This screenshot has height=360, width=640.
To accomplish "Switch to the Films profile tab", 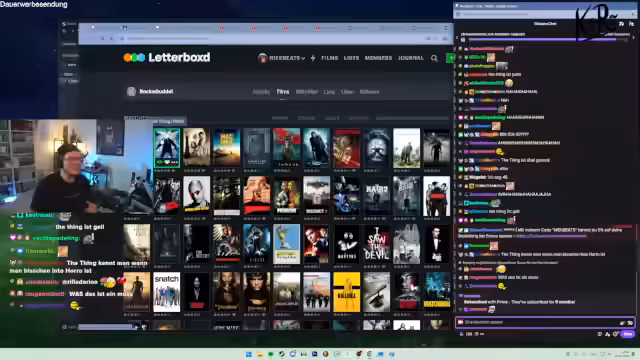I will (x=283, y=92).
